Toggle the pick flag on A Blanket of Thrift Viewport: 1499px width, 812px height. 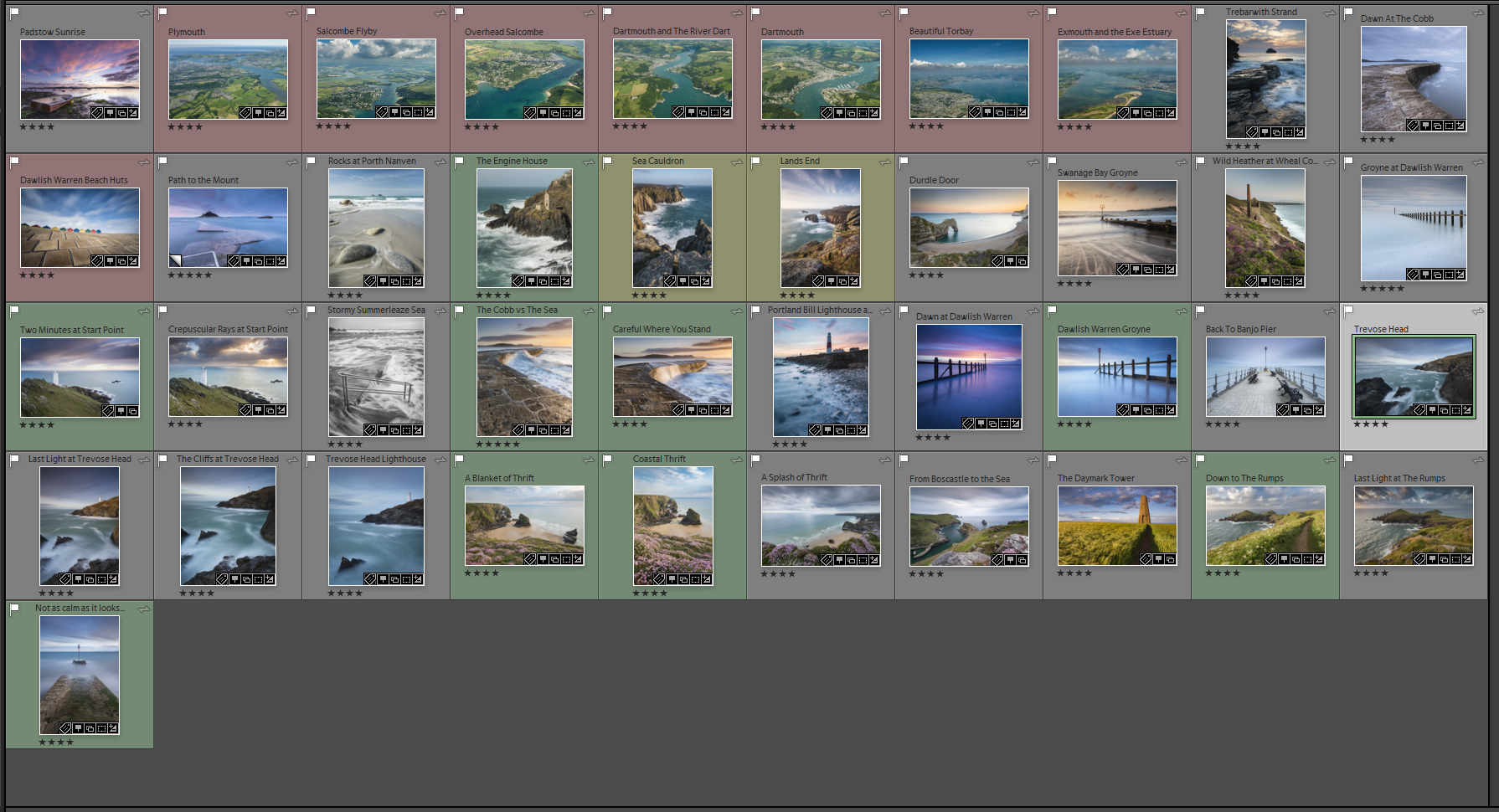(x=459, y=460)
